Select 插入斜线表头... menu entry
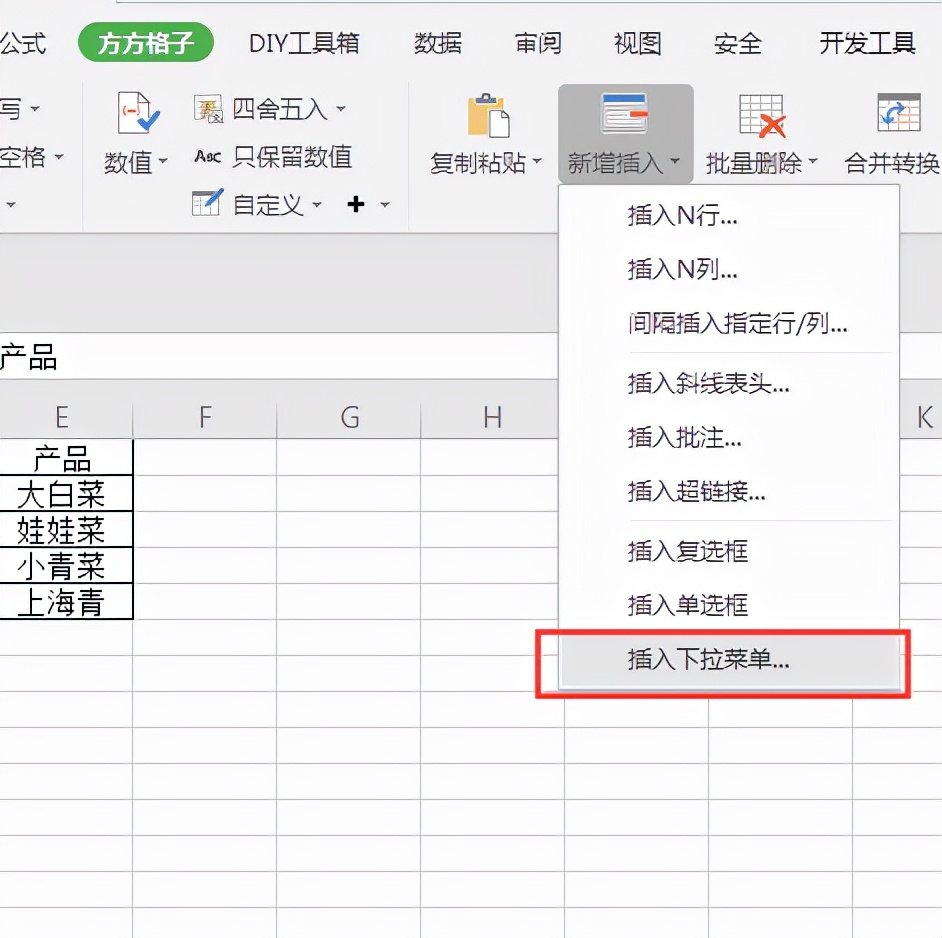The width and height of the screenshot is (942, 938). tap(729, 383)
